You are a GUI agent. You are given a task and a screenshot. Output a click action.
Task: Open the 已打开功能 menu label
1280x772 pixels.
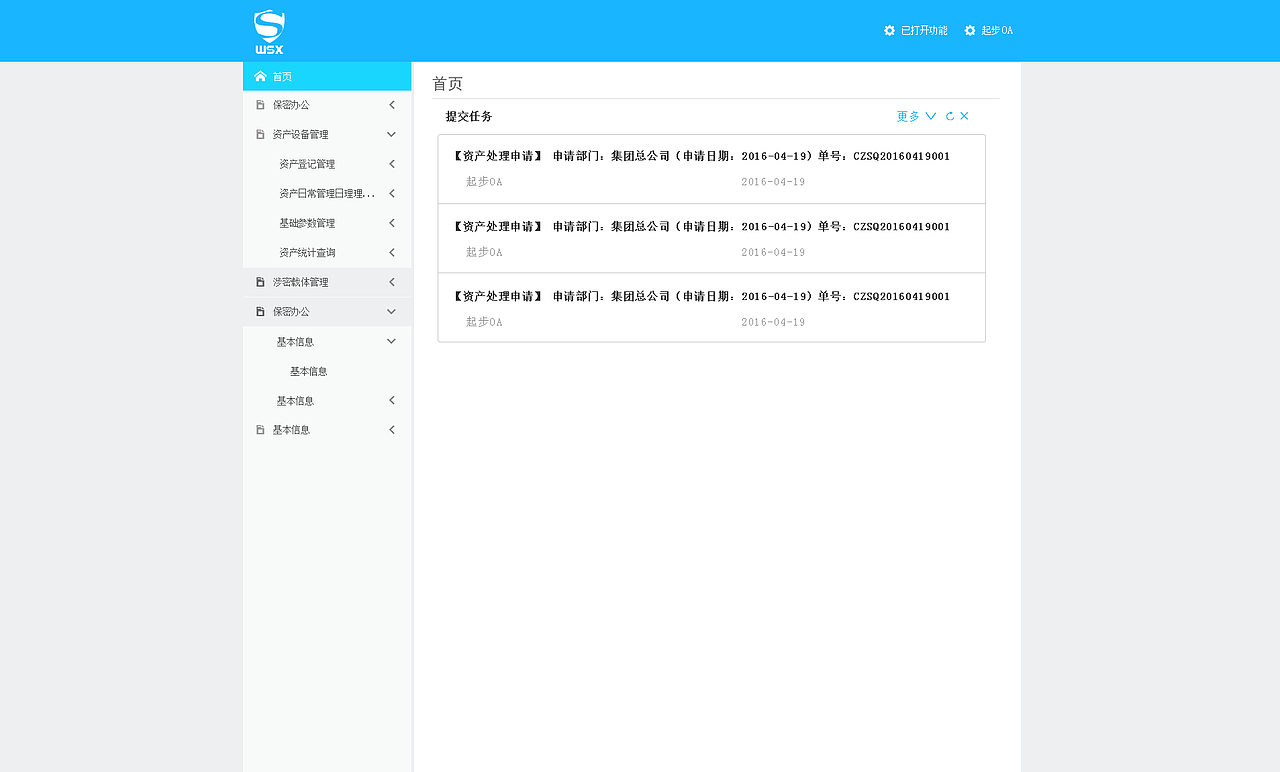pos(924,31)
